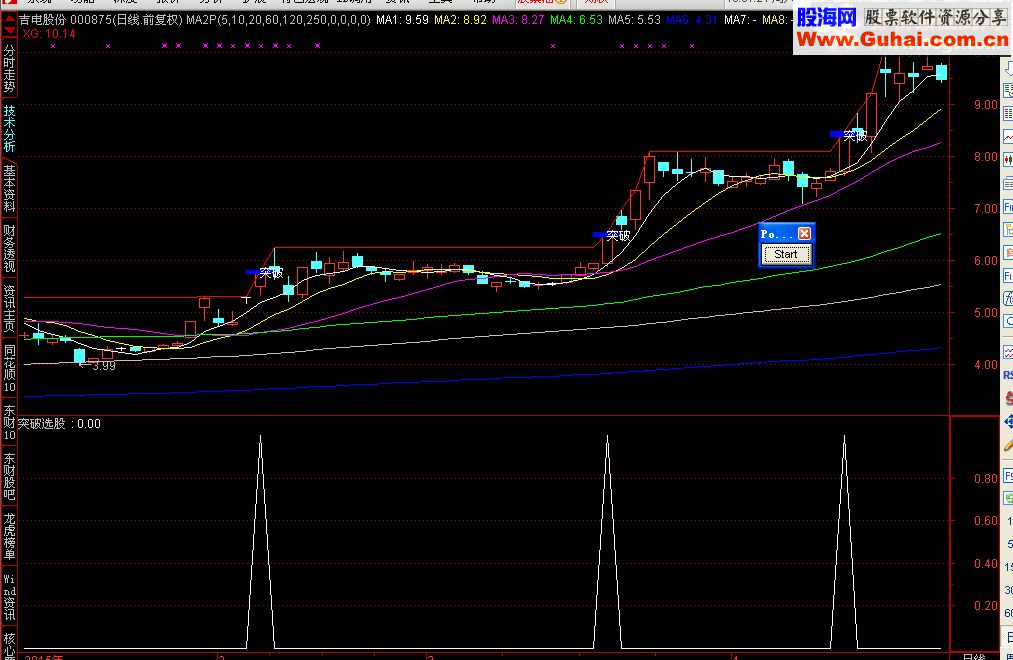
Task: Click the 0.20 indicator axis label
Action: (986, 606)
